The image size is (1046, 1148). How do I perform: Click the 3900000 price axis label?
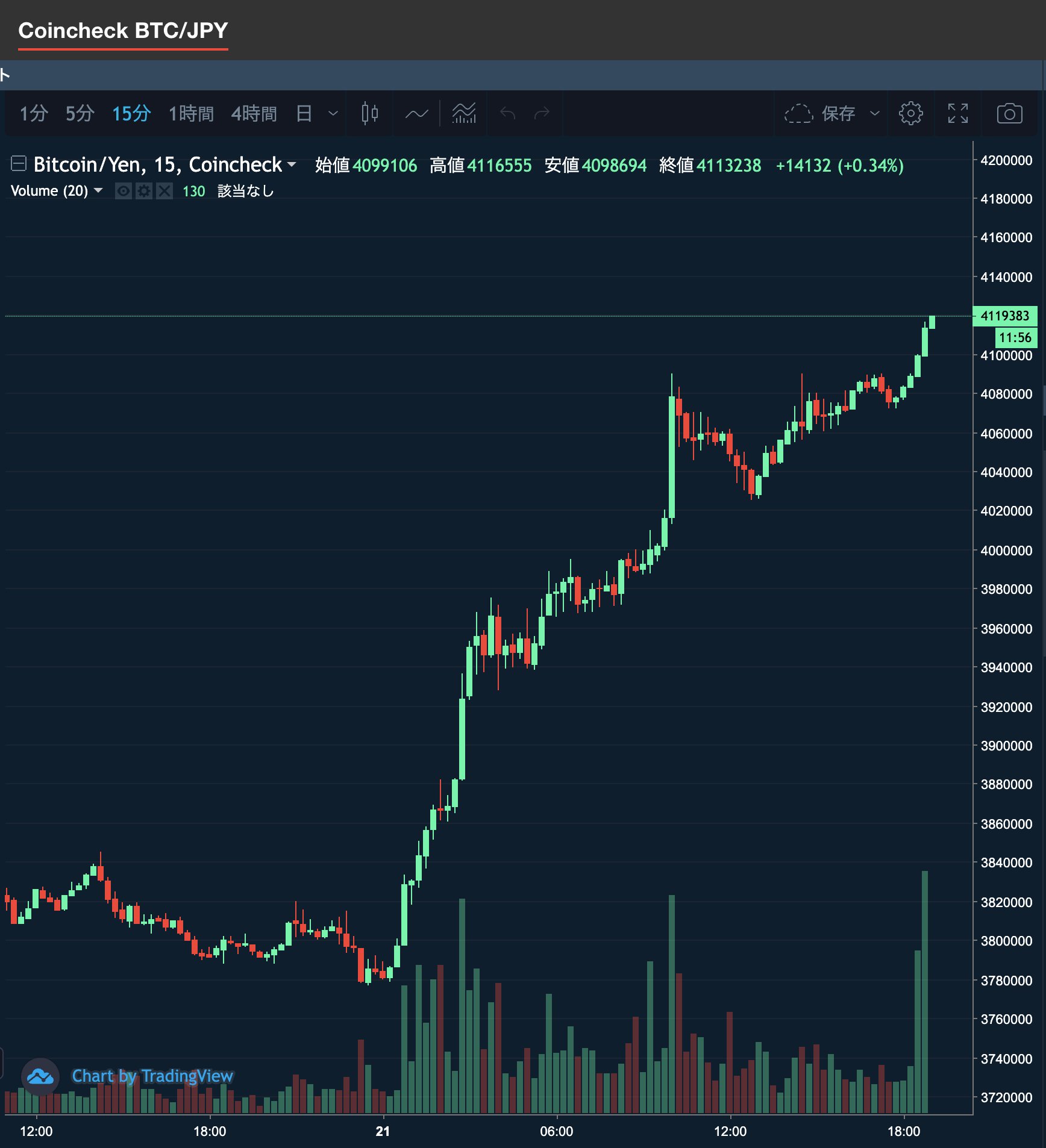[x=1006, y=746]
